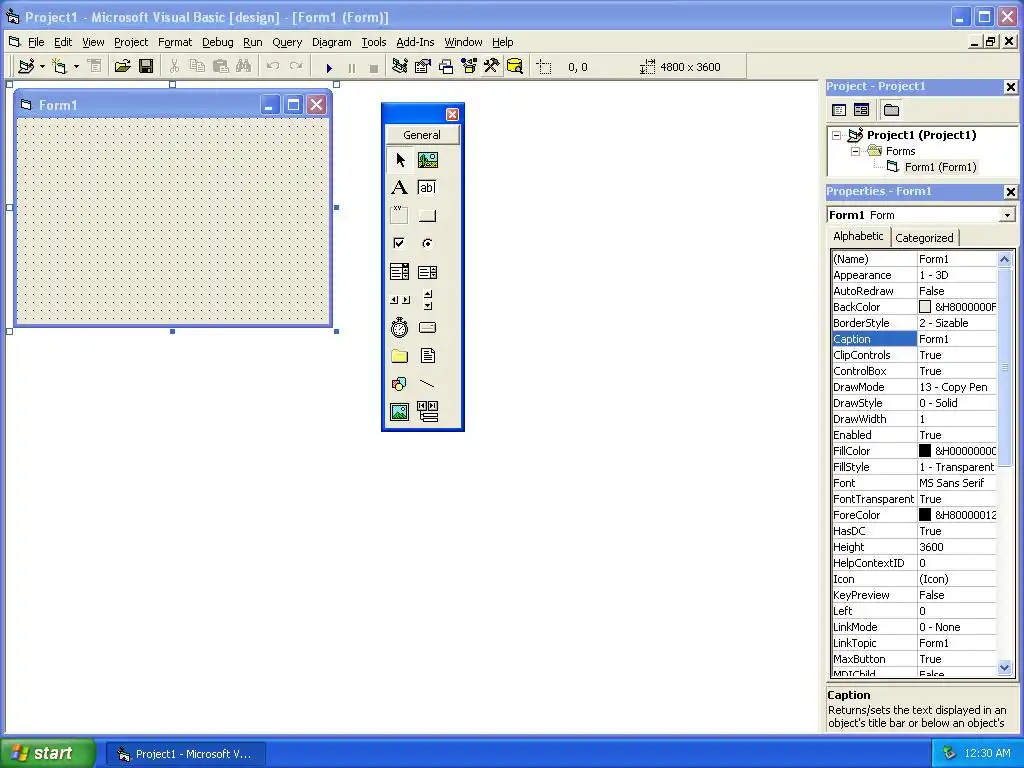This screenshot has width=1024, height=768.
Task: Start the program with the Run arrow
Action: (329, 67)
